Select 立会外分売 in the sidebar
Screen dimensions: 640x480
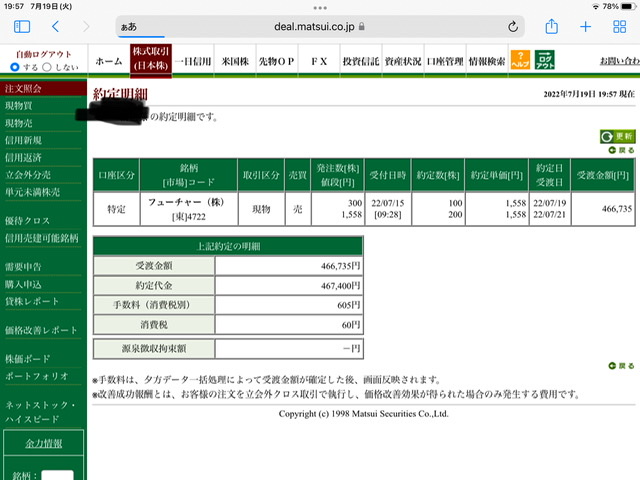(28, 175)
